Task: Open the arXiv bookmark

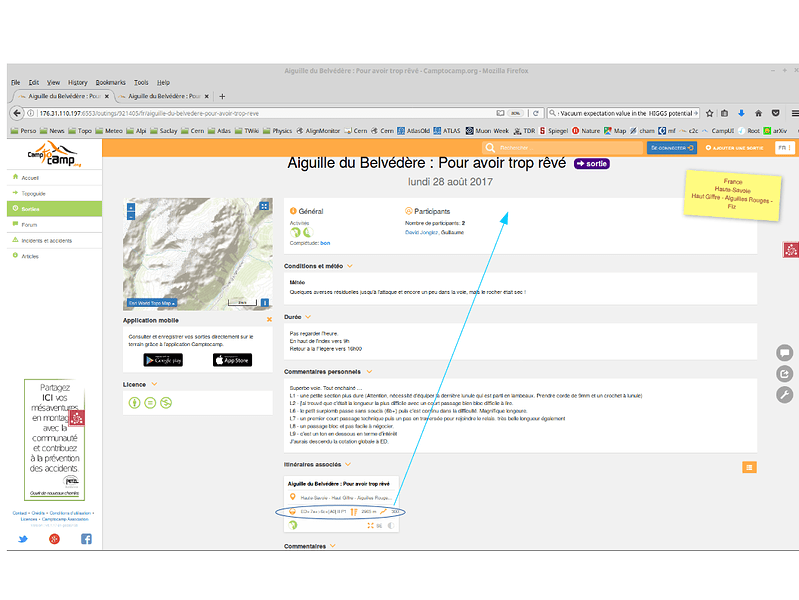Action: click(775, 131)
